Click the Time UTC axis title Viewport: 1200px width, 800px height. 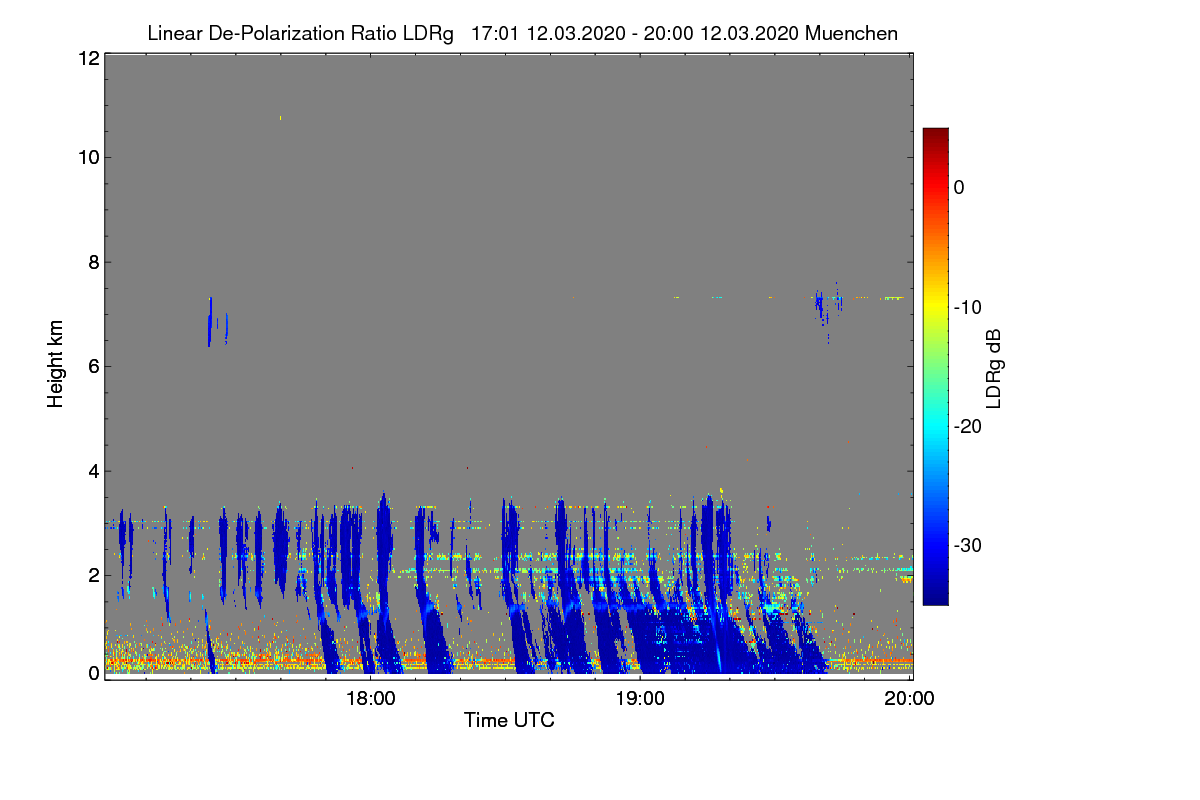pyautogui.click(x=509, y=720)
